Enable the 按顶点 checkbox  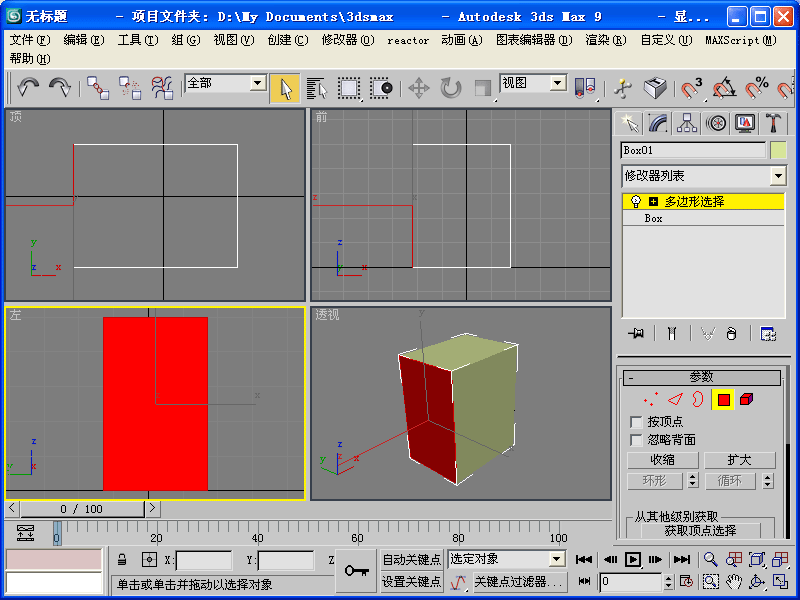point(636,423)
